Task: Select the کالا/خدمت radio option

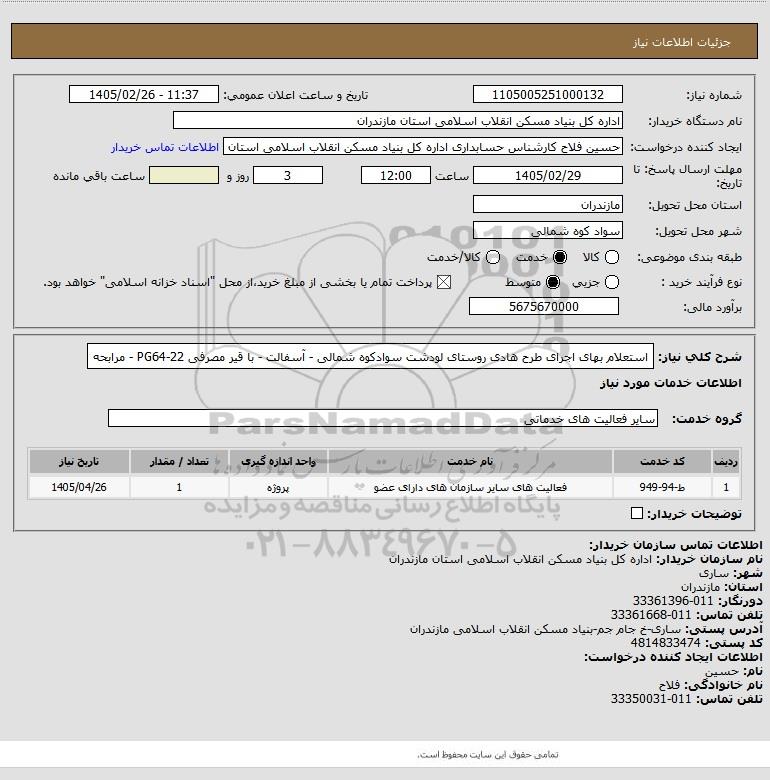Action: pyautogui.click(x=493, y=257)
